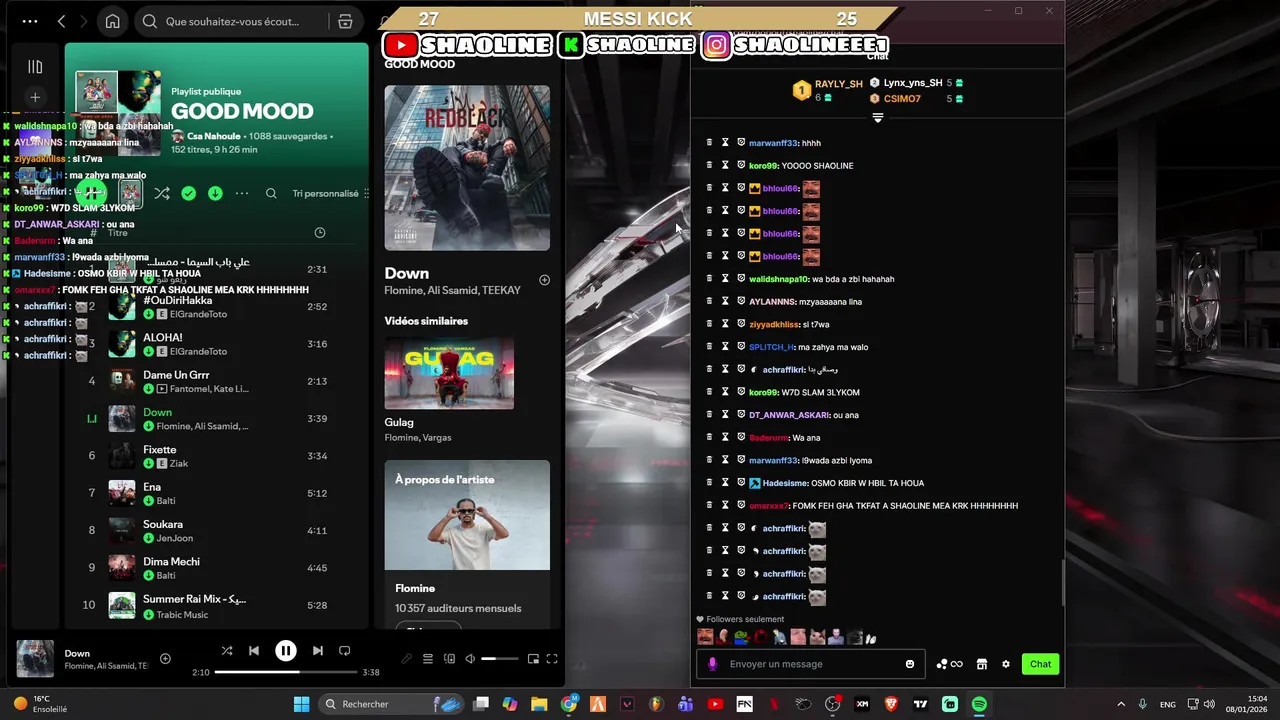
Task: Open the playback queue icon
Action: tap(428, 659)
